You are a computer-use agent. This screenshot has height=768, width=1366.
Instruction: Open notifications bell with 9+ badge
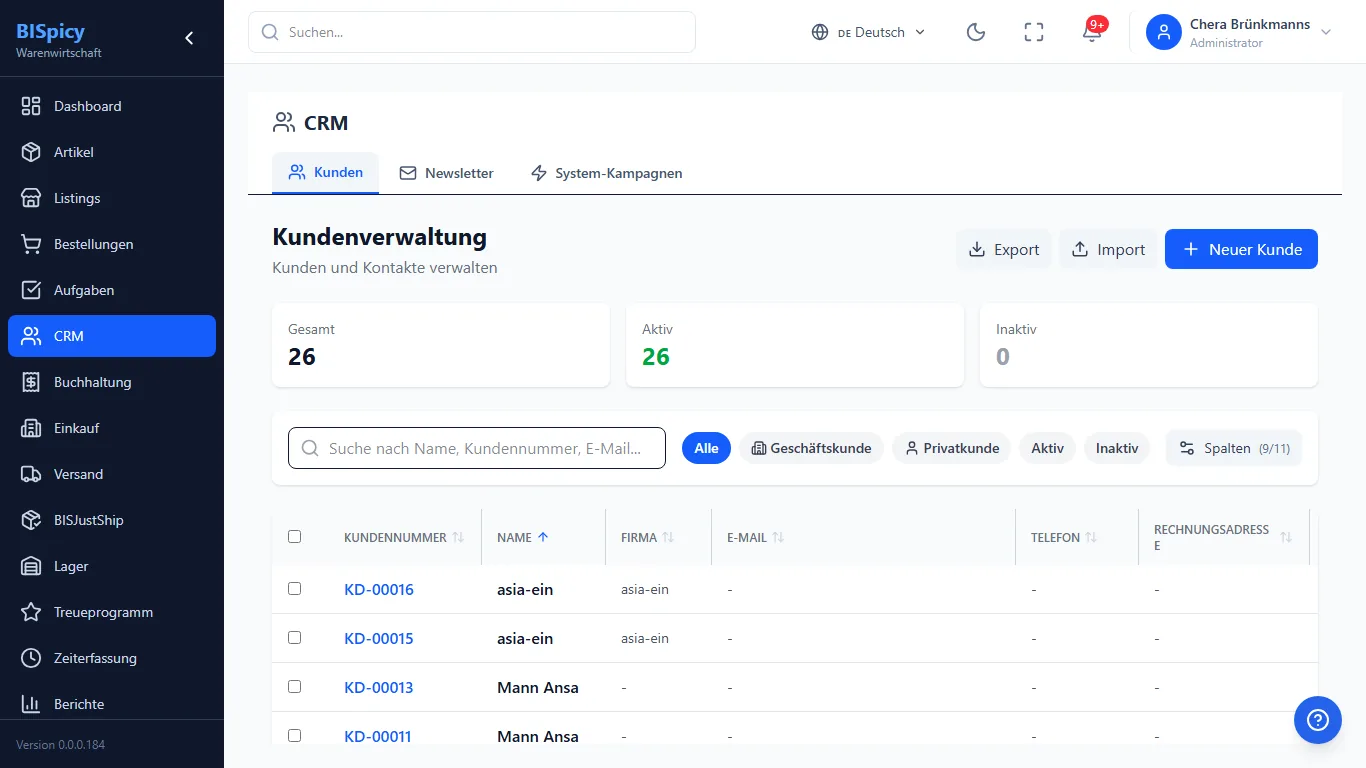(x=1092, y=32)
